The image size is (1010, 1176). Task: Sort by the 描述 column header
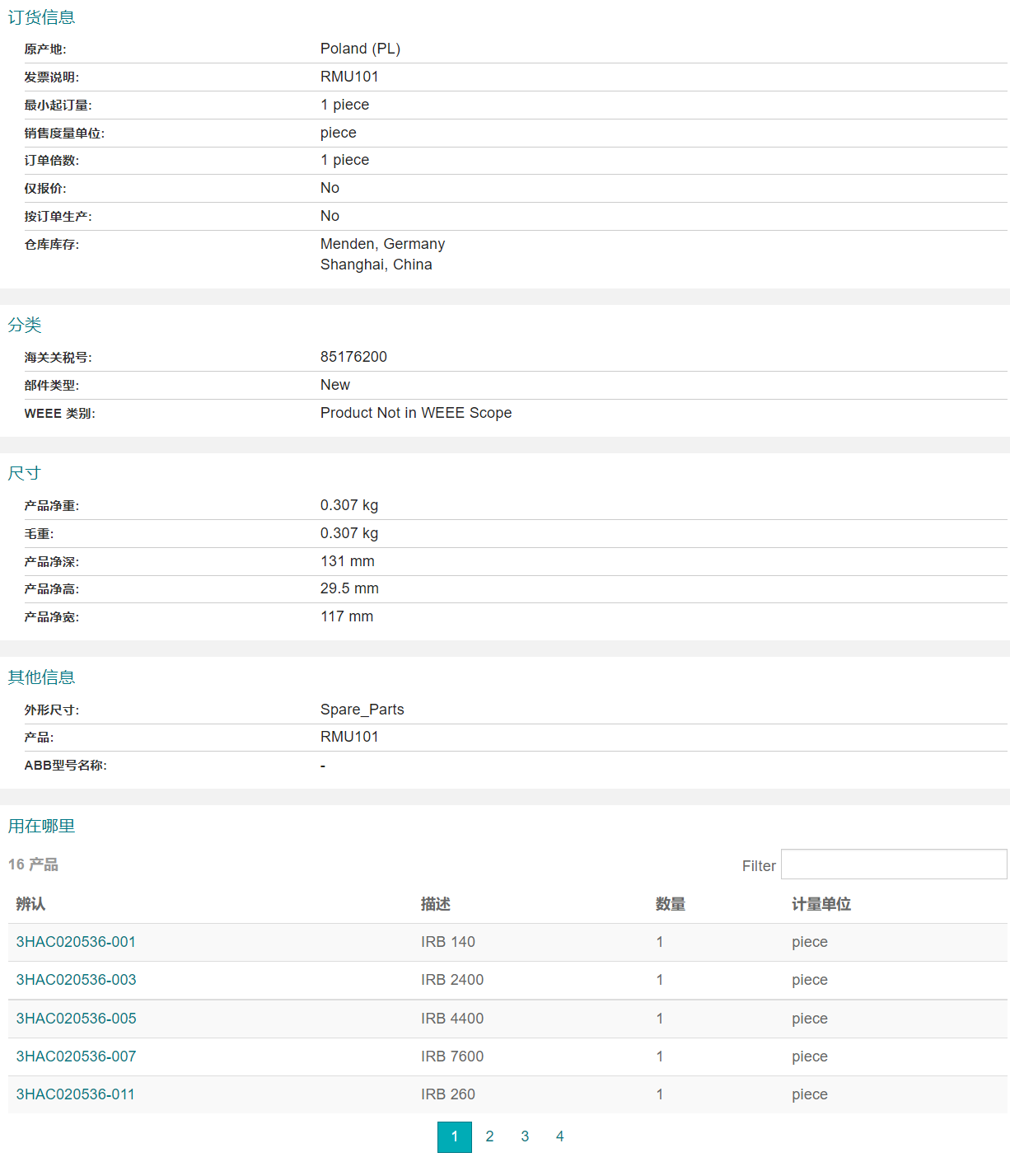pos(435,904)
